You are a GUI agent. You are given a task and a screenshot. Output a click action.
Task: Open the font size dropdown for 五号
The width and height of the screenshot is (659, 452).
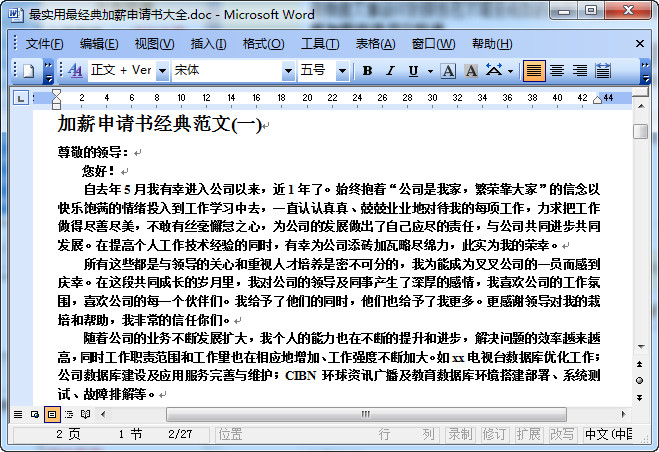[x=343, y=71]
